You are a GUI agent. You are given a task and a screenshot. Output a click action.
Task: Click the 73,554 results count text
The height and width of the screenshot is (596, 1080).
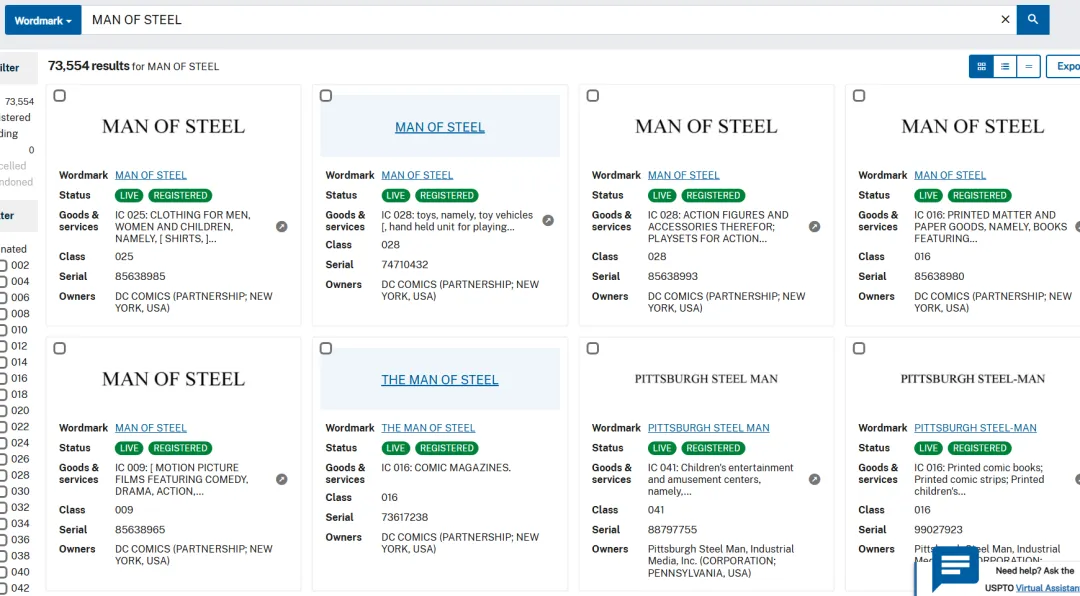pyautogui.click(x=89, y=66)
